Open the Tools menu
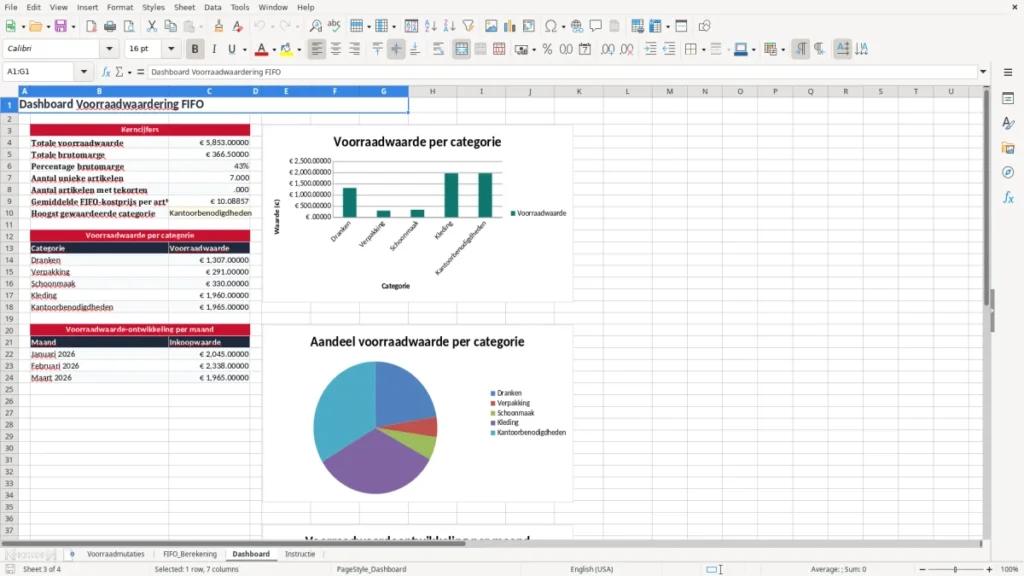The width and height of the screenshot is (1024, 576). click(240, 7)
